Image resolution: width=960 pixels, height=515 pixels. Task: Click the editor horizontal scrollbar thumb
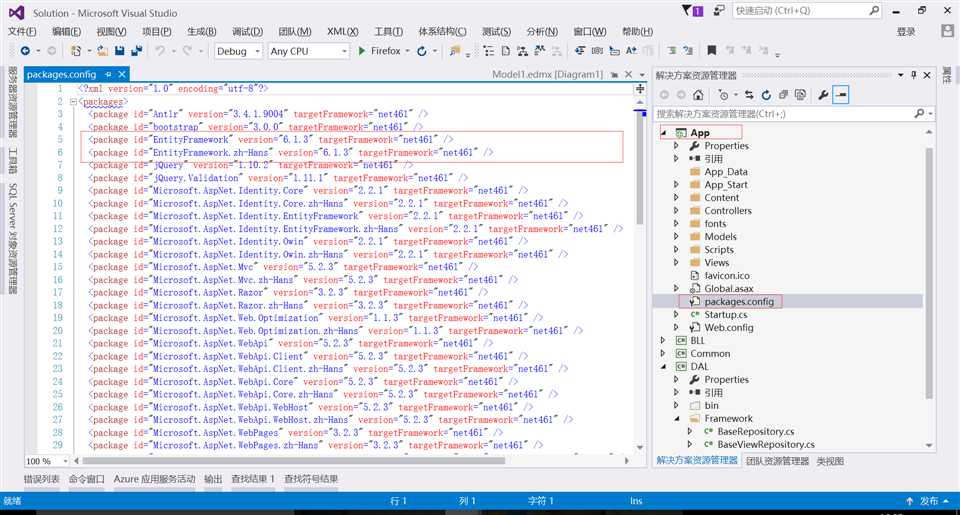coord(294,460)
